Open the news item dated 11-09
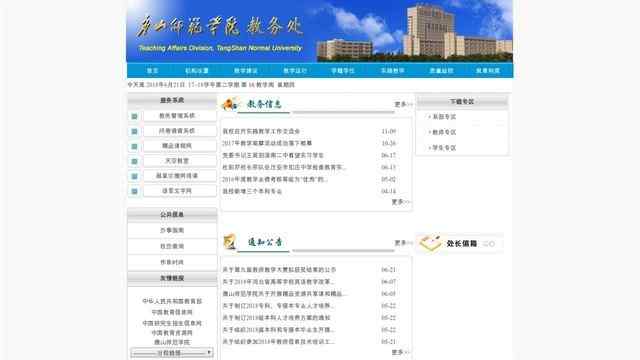 [261, 131]
